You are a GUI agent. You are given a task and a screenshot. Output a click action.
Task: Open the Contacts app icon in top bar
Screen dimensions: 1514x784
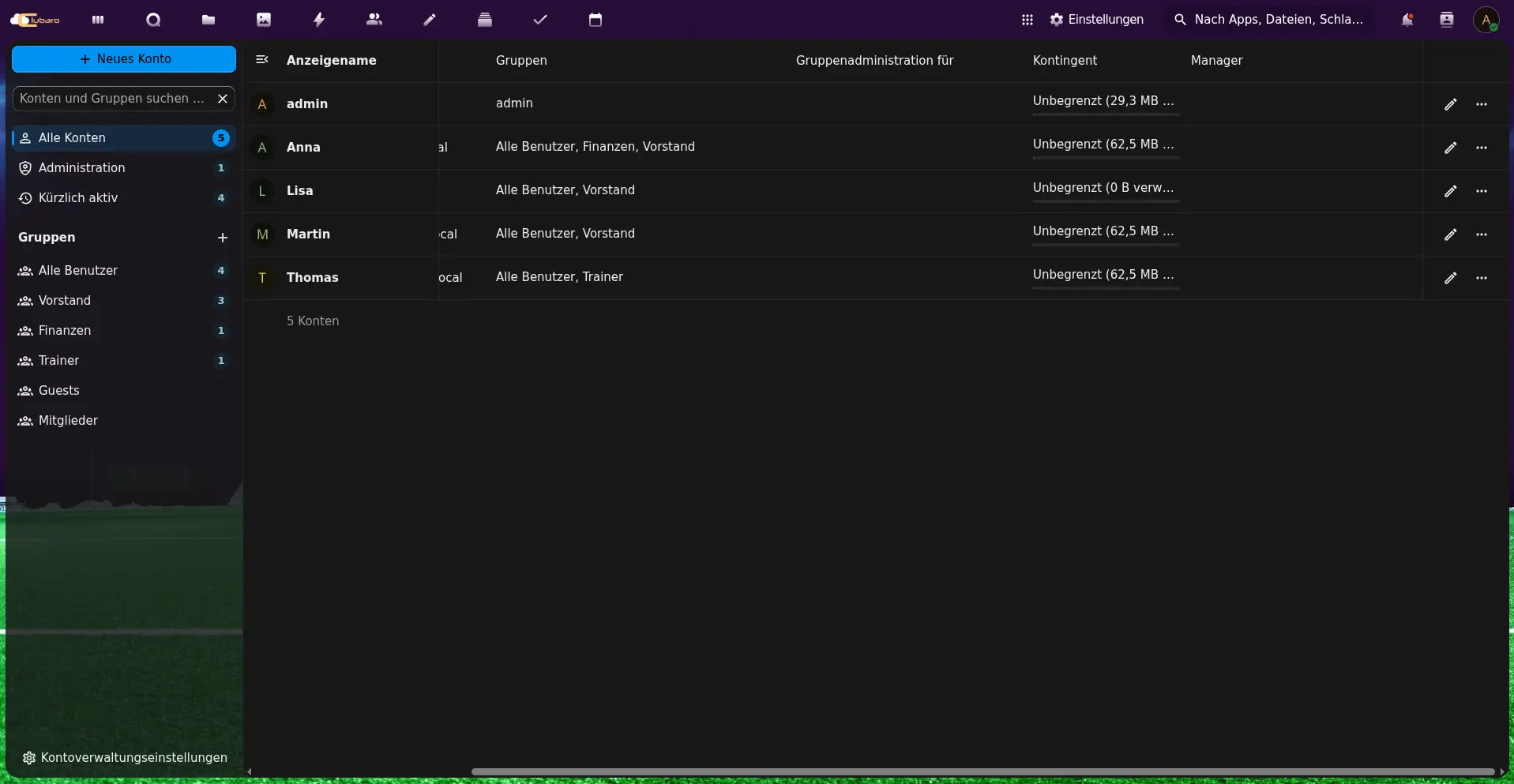coord(374,20)
